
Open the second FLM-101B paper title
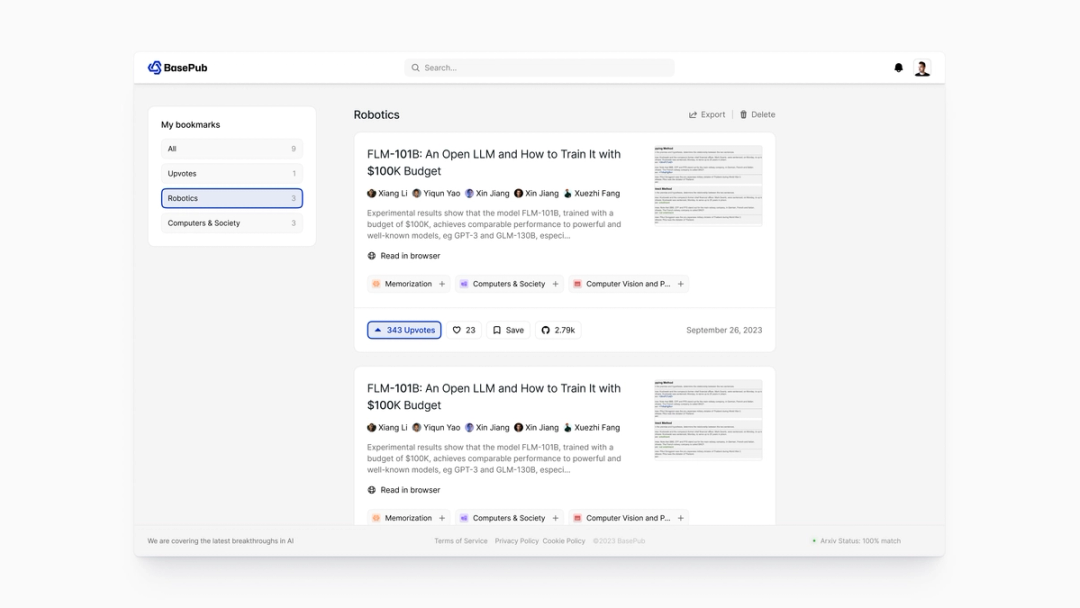coord(494,397)
